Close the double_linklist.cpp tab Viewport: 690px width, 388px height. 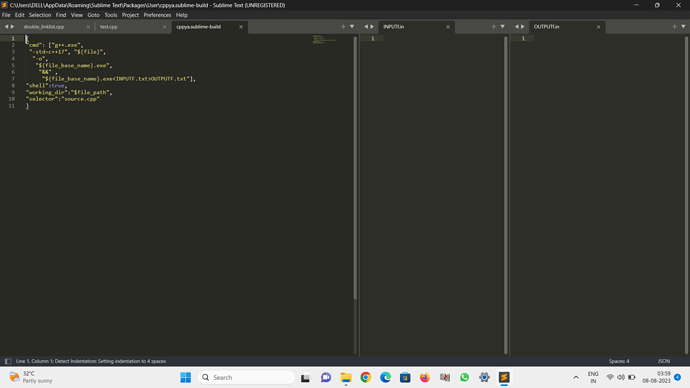click(88, 27)
